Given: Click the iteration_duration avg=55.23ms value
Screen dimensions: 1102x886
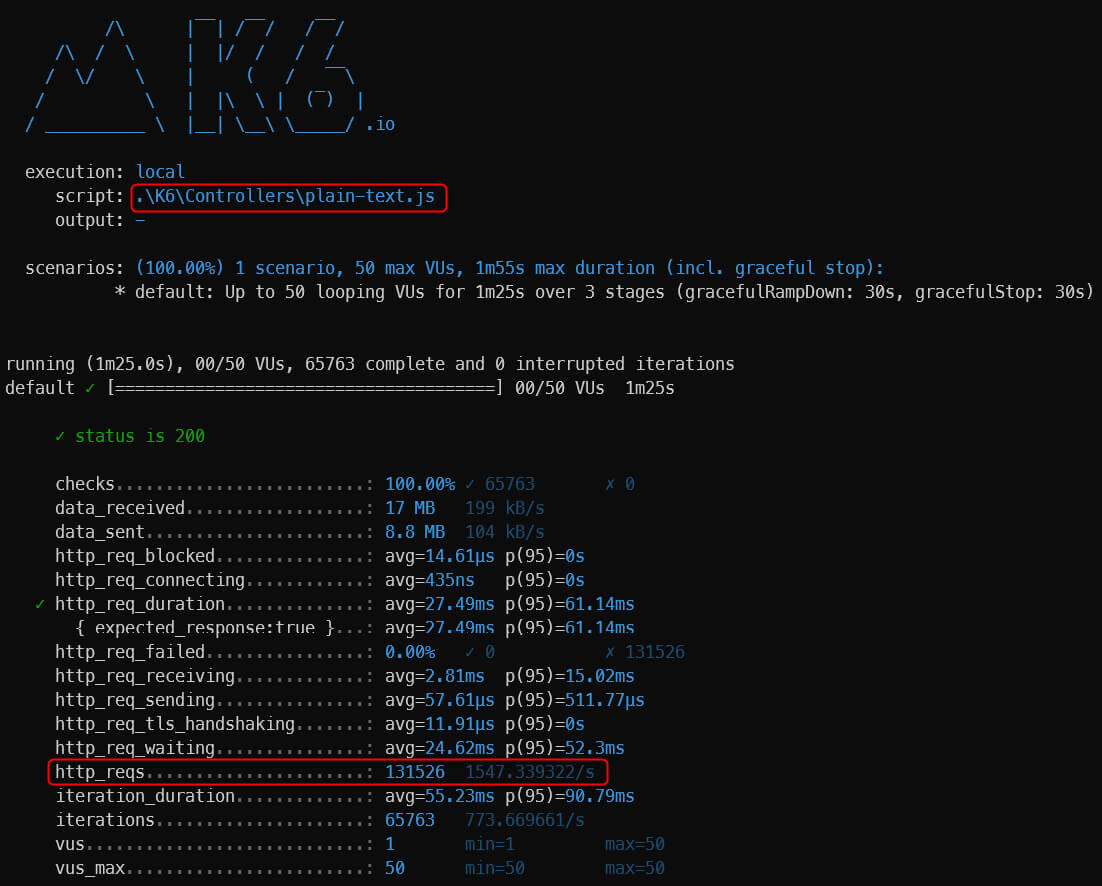Looking at the screenshot, I should coord(439,796).
